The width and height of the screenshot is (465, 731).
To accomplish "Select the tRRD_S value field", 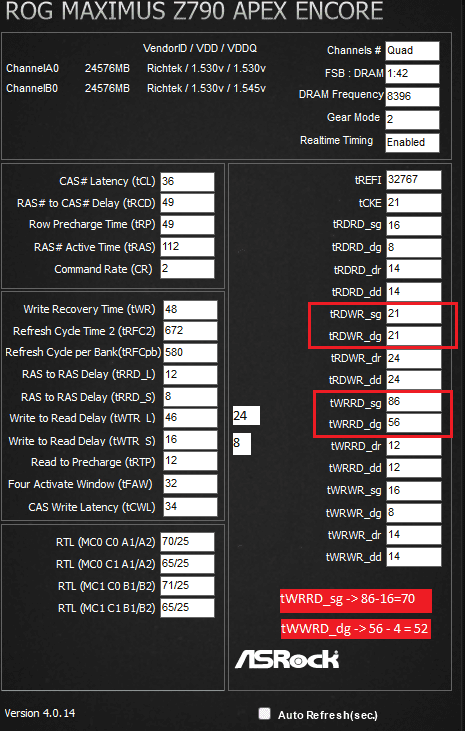I will pyautogui.click(x=190, y=397).
